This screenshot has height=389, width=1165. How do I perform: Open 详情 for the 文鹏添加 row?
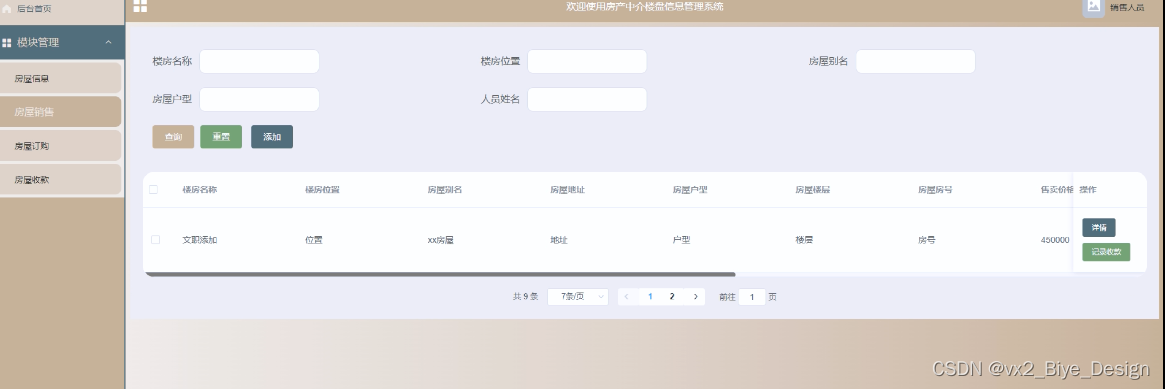[1099, 228]
